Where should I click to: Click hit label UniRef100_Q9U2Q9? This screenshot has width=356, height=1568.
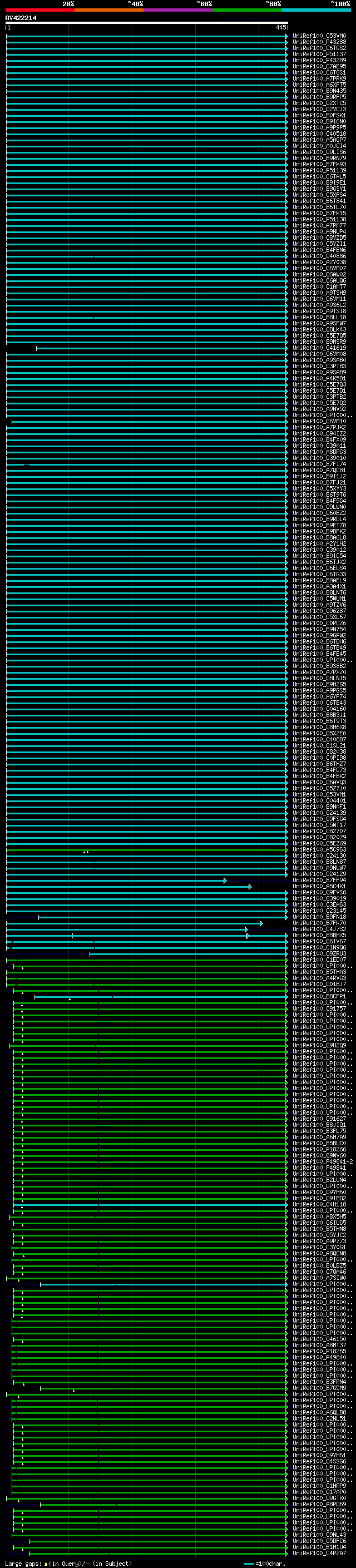click(319, 1045)
